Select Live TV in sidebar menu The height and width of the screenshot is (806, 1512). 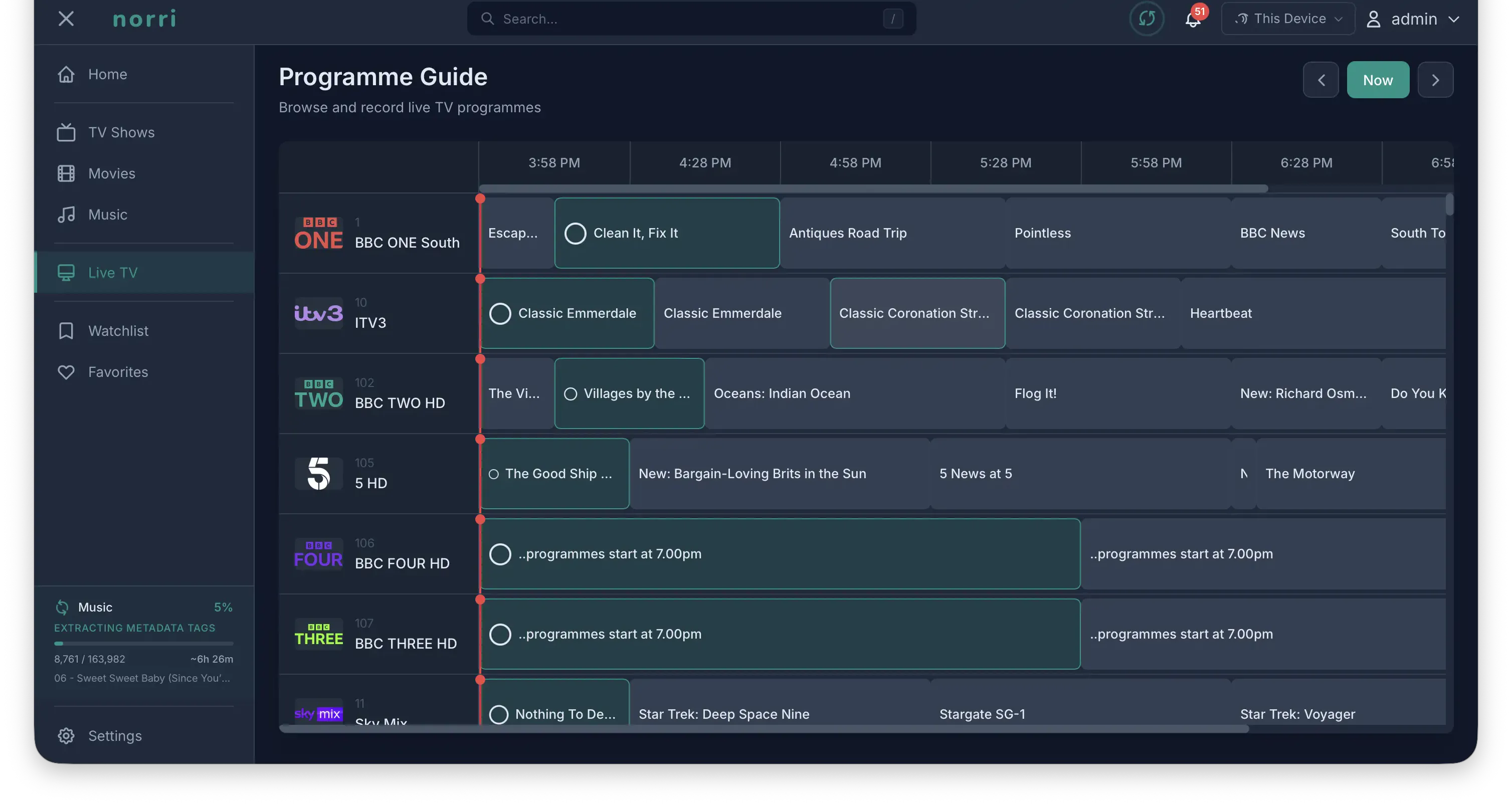[x=113, y=272]
